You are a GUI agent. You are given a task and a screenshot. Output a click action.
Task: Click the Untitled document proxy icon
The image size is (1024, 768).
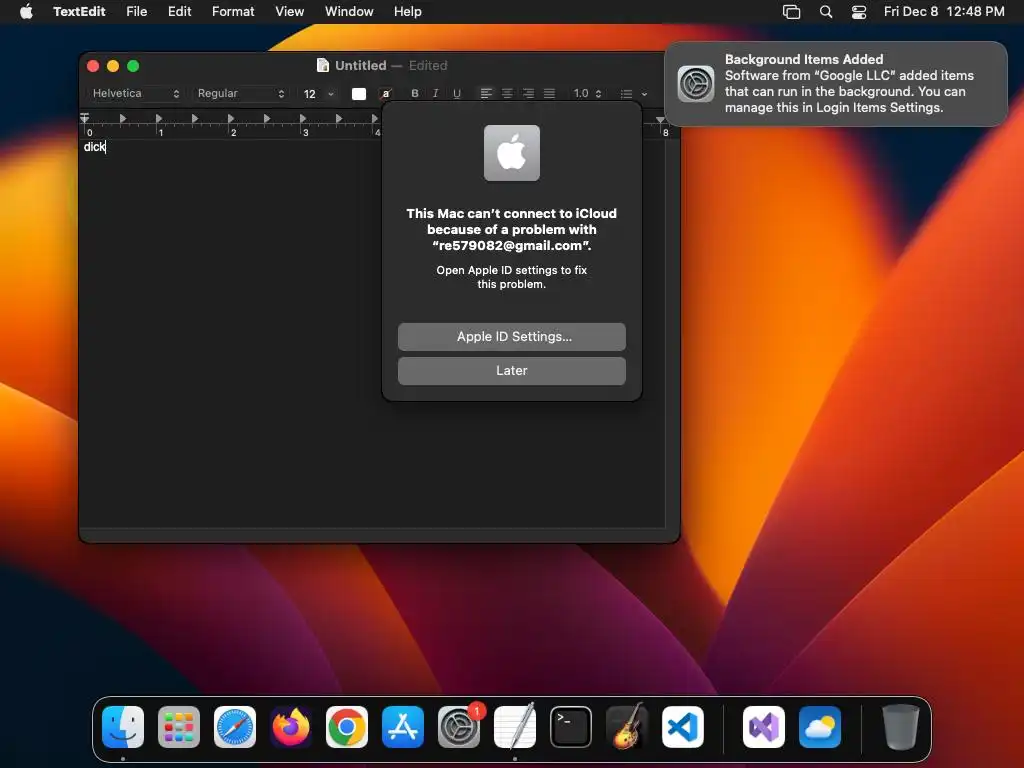[x=323, y=65]
